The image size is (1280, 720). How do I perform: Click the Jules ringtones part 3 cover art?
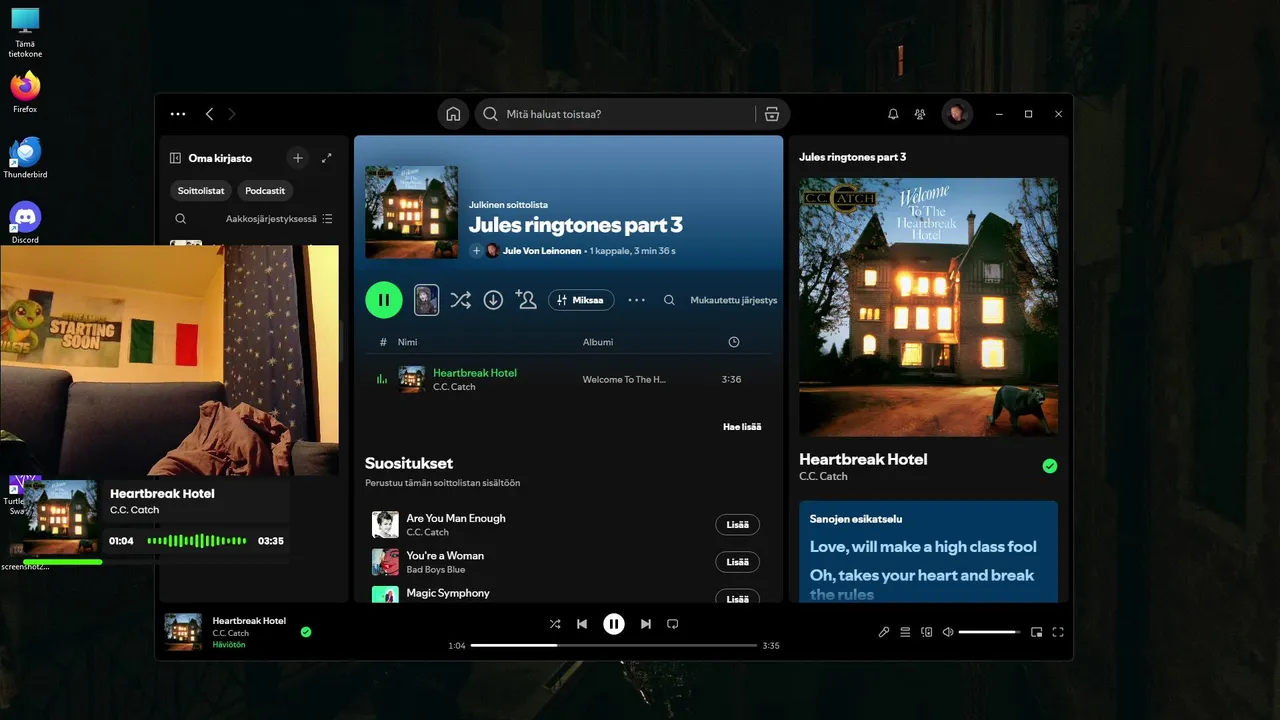tap(412, 212)
